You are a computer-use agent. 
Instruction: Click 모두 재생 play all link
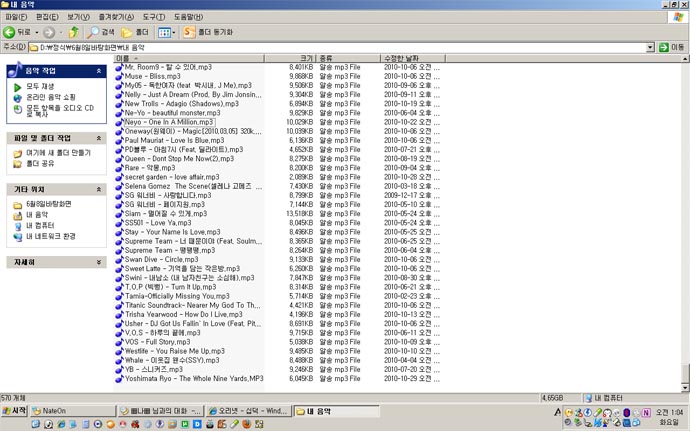[x=40, y=86]
